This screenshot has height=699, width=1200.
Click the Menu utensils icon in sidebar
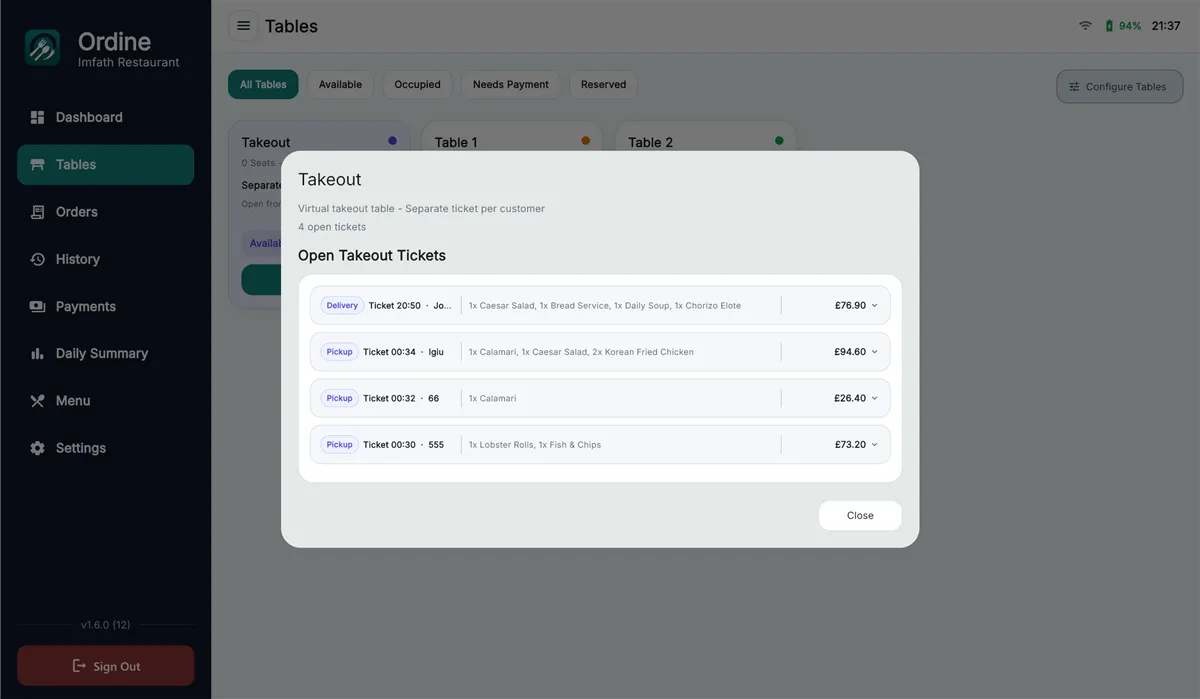coord(37,401)
